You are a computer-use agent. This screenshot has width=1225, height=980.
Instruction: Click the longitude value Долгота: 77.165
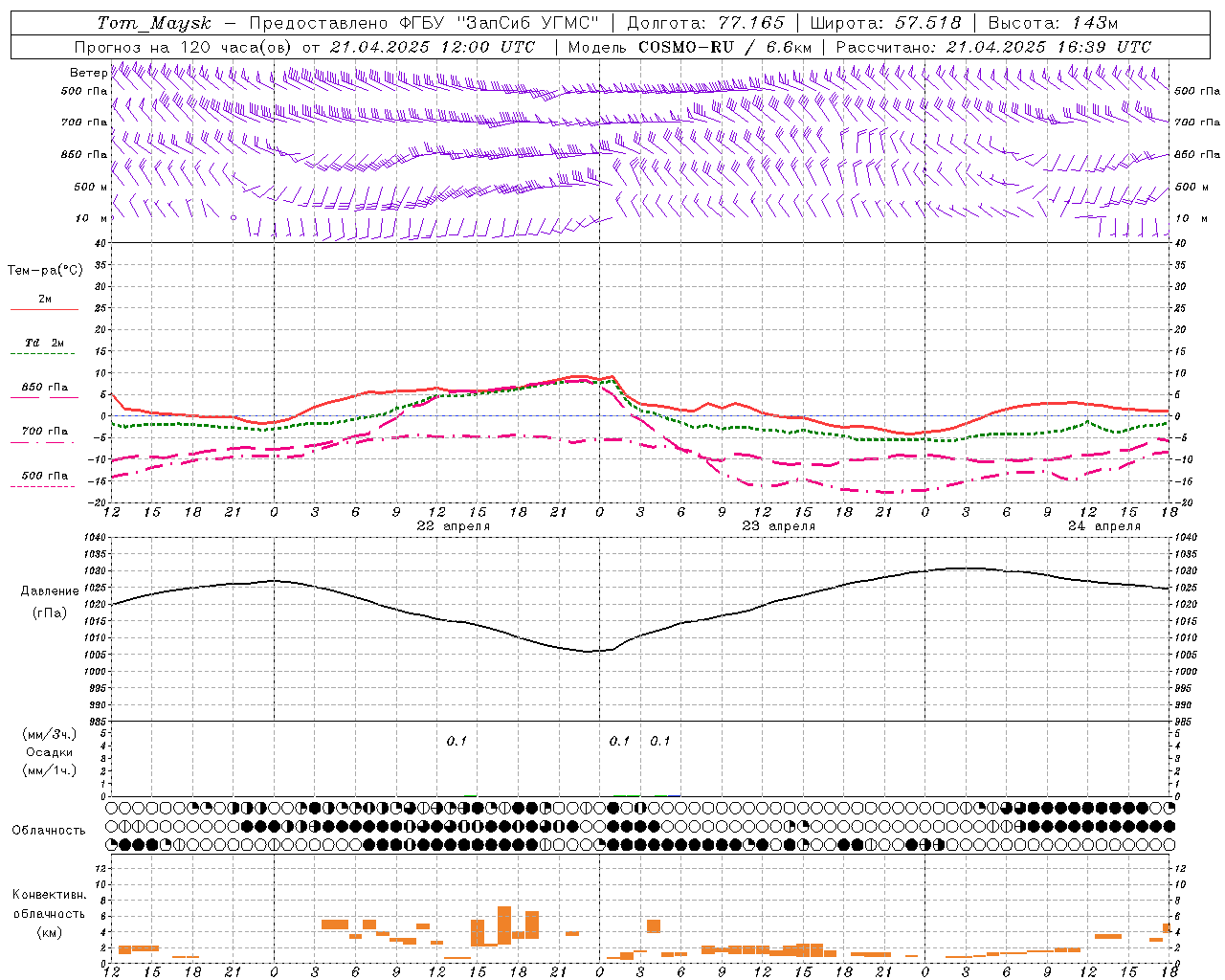705,23
